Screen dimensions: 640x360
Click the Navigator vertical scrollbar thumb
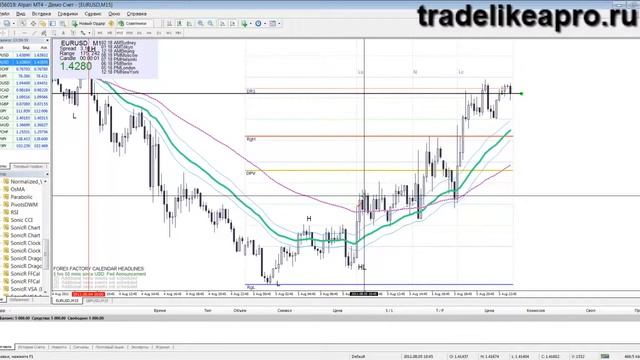46,253
